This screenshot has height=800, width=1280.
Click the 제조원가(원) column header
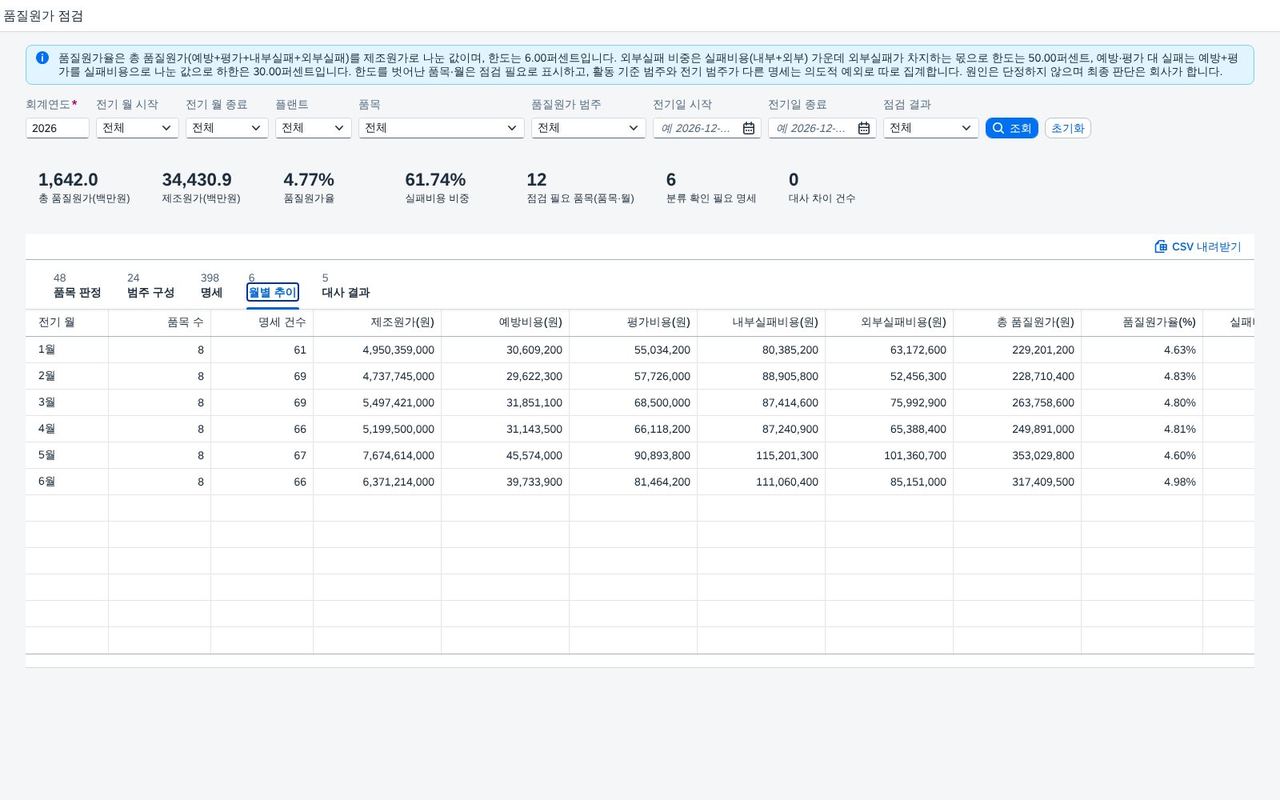pyautogui.click(x=377, y=322)
